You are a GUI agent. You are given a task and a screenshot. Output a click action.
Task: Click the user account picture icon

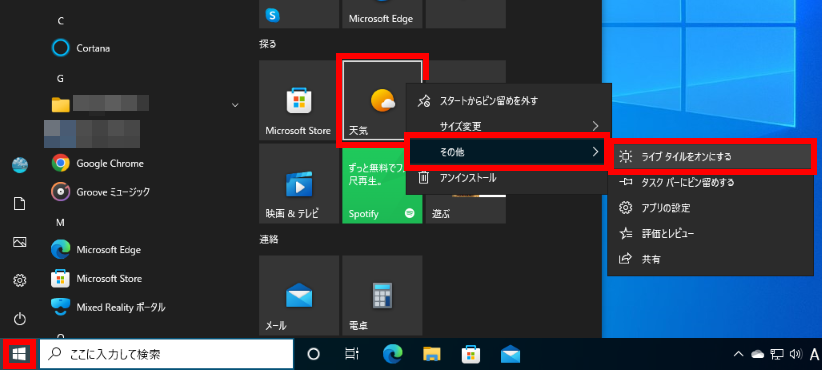[x=19, y=165]
